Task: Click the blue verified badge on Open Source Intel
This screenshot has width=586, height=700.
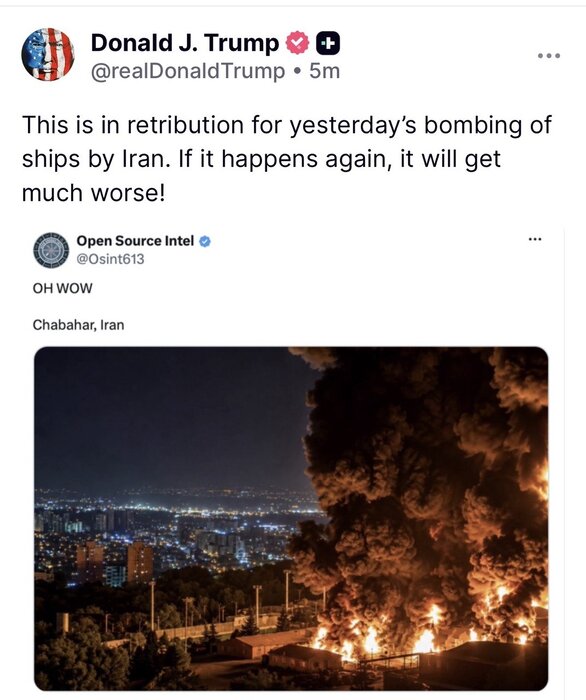Action: tap(204, 242)
